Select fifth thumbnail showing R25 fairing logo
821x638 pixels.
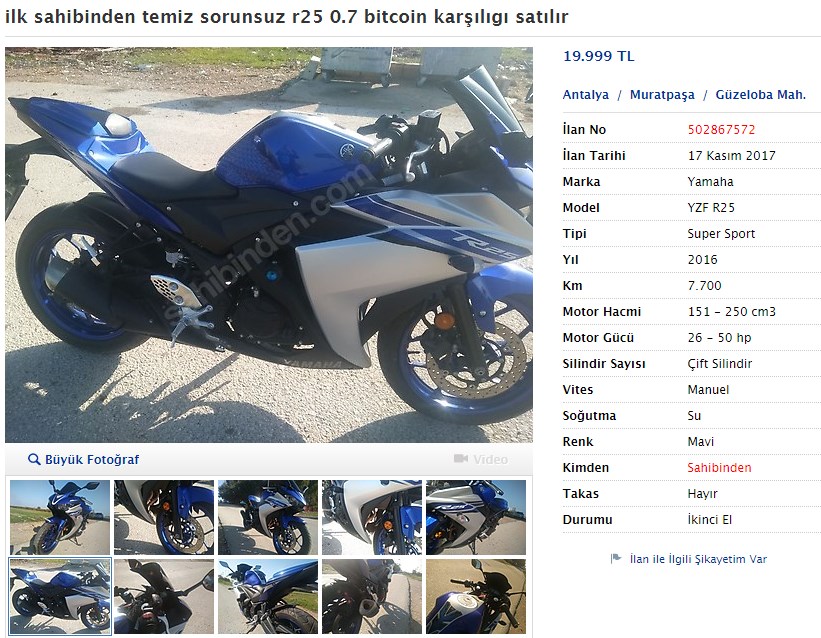tap(476, 518)
